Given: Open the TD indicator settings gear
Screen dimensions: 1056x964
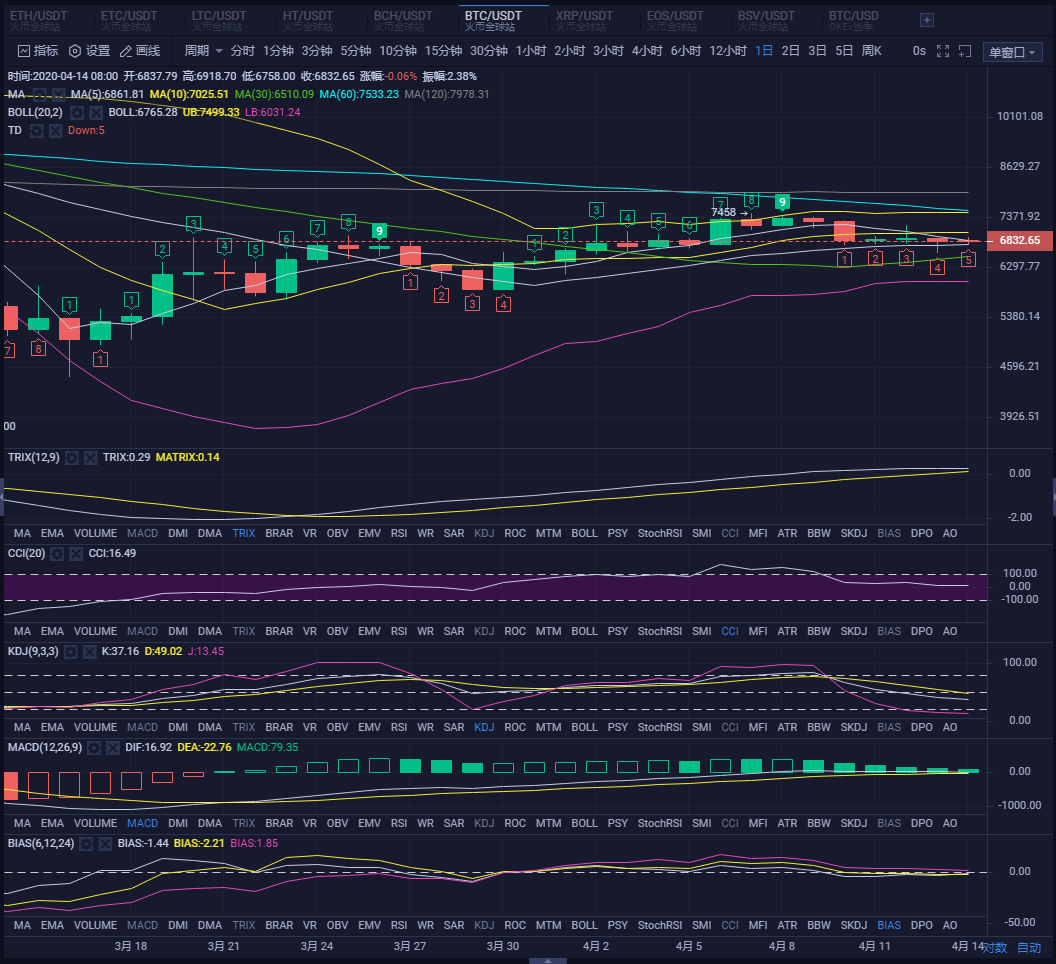Looking at the screenshot, I should (37, 131).
